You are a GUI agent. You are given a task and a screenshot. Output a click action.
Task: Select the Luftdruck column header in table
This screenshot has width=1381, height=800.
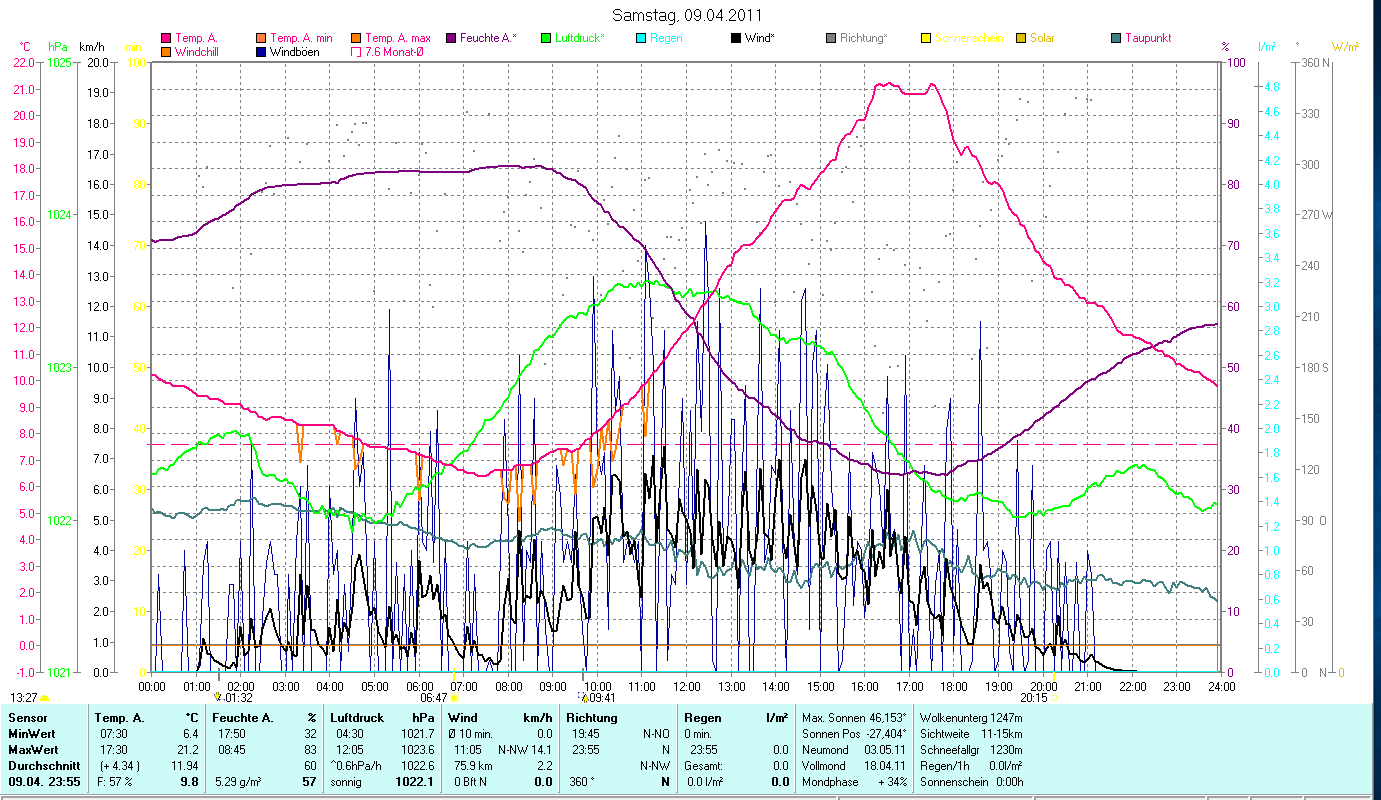click(358, 718)
